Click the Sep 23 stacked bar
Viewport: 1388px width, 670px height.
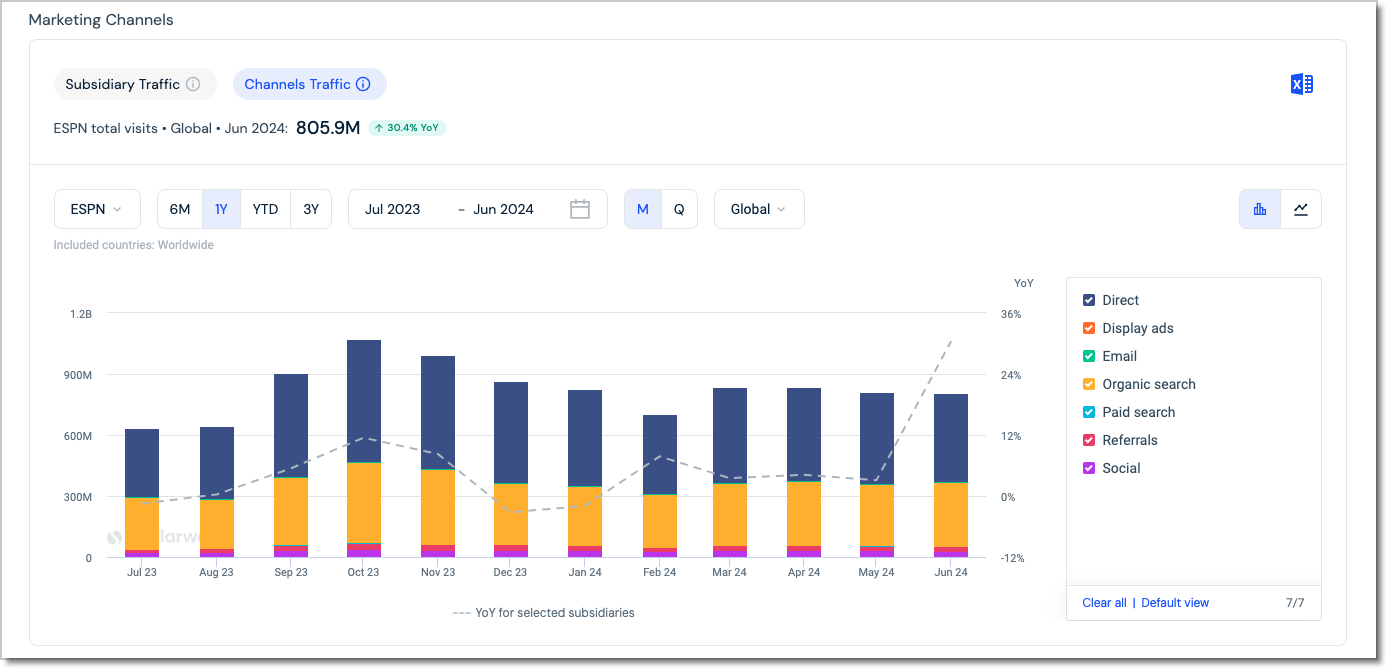click(291, 466)
